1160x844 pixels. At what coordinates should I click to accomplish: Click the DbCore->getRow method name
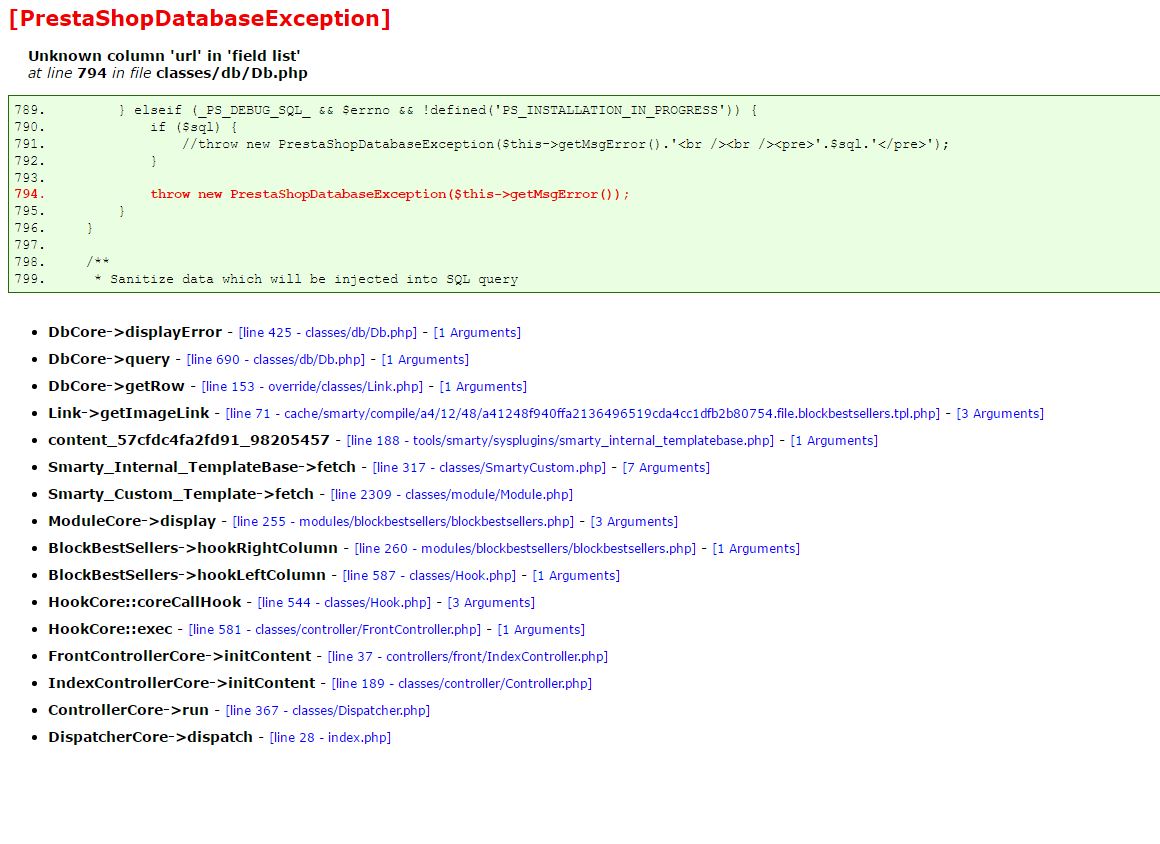[117, 386]
